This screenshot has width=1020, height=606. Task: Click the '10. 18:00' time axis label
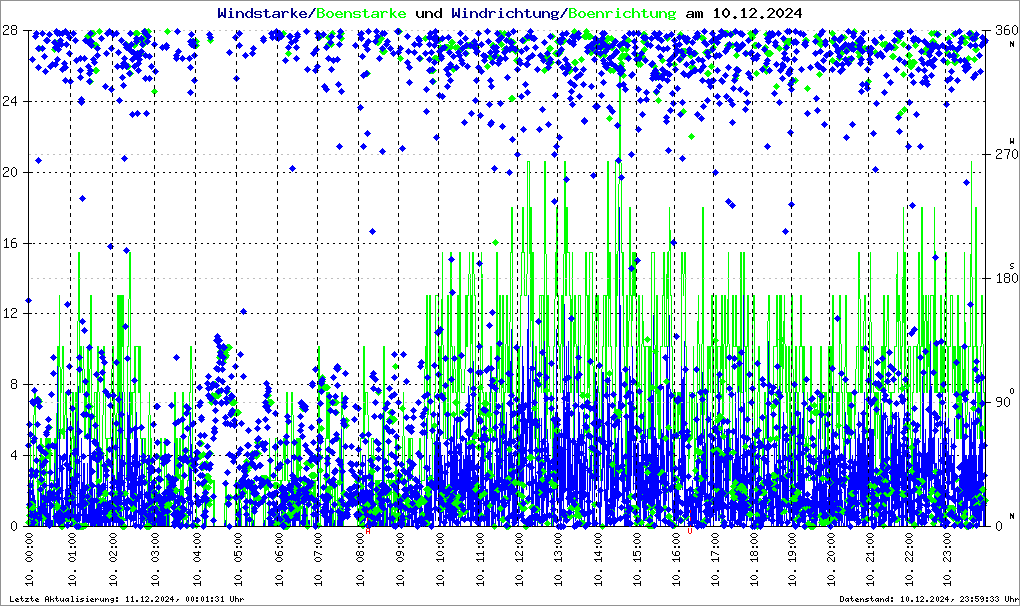(753, 559)
